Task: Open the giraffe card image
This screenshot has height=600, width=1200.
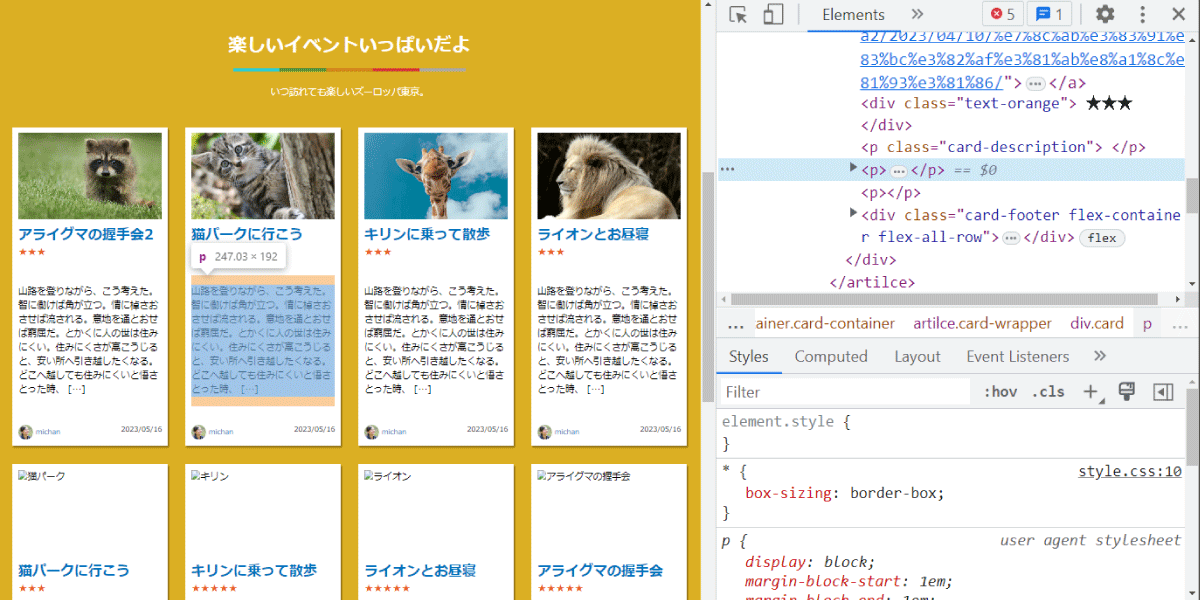Action: tap(436, 176)
